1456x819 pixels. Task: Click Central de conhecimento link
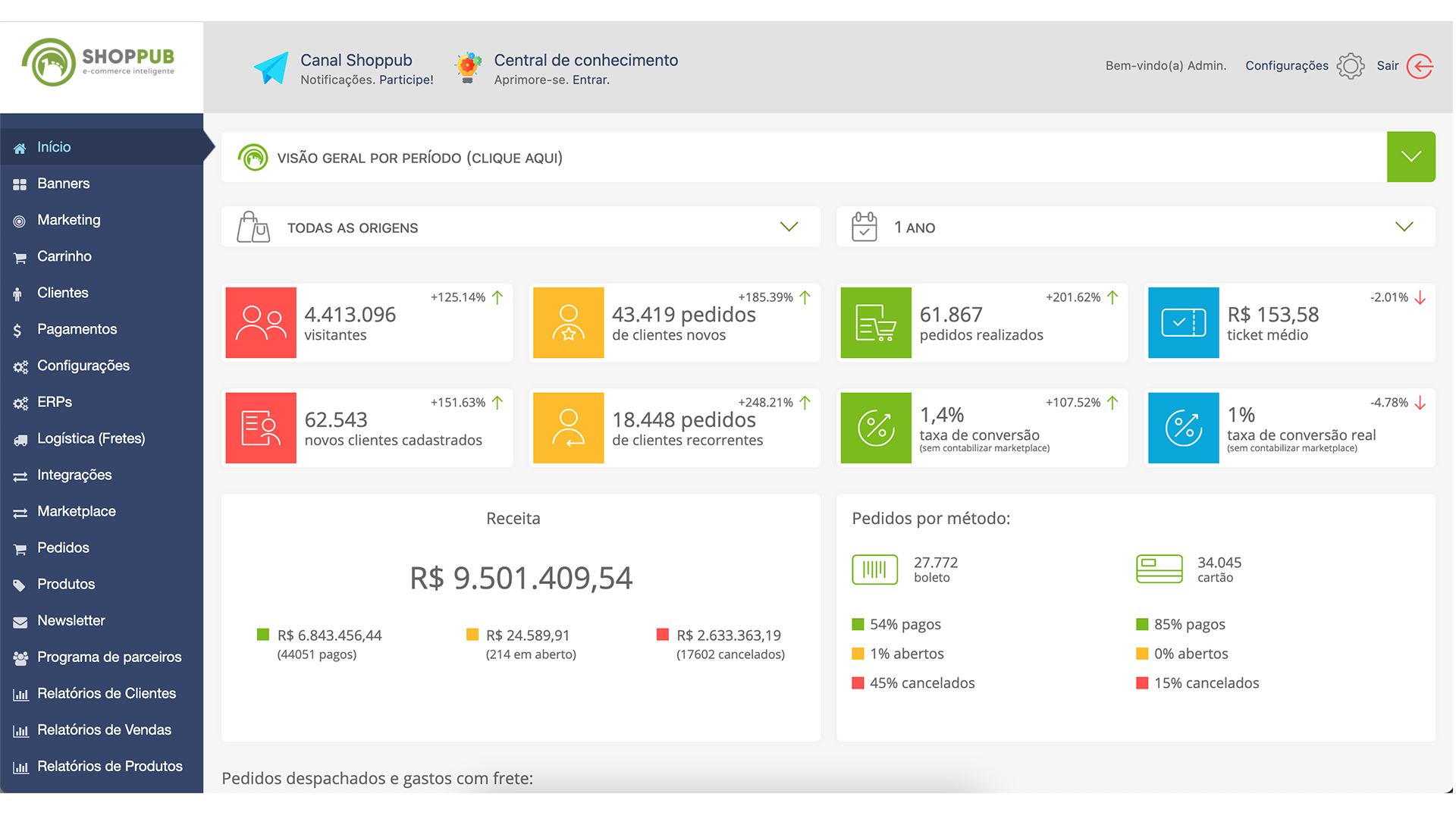pos(586,60)
